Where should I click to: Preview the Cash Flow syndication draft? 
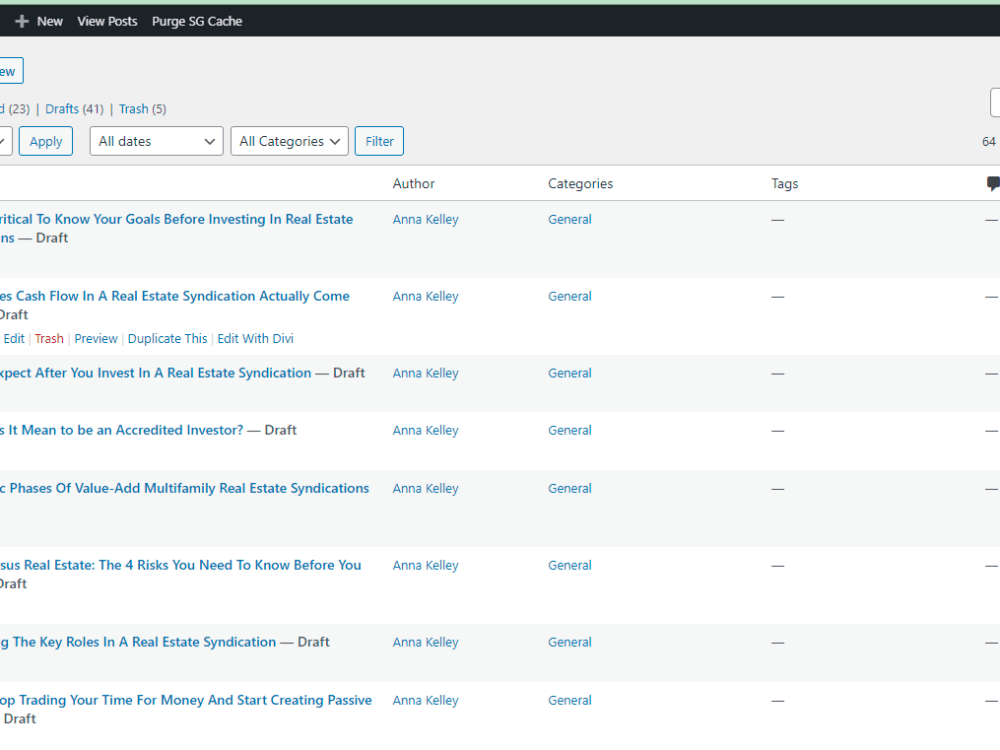96,338
